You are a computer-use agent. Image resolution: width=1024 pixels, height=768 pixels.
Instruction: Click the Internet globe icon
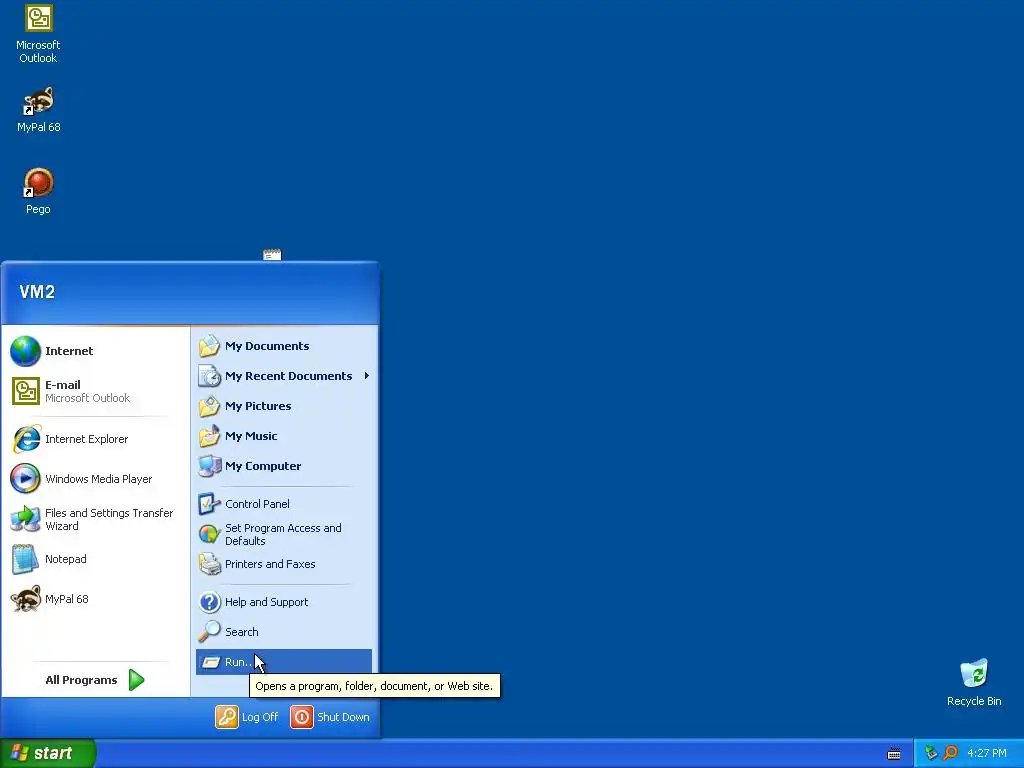pos(25,351)
